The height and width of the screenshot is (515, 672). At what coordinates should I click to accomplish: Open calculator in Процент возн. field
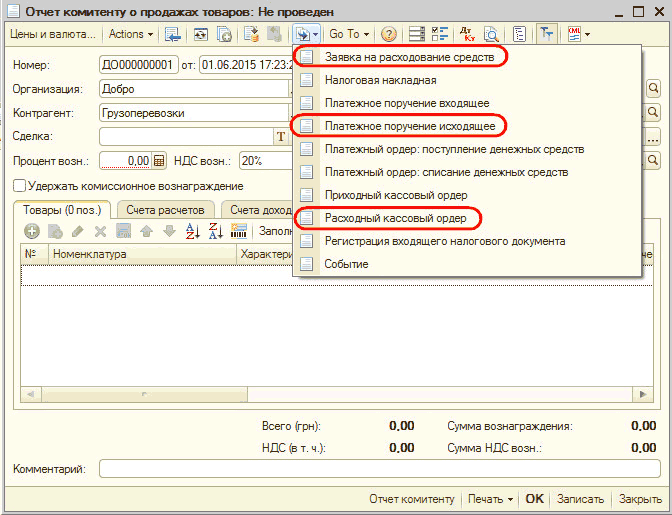[x=159, y=160]
